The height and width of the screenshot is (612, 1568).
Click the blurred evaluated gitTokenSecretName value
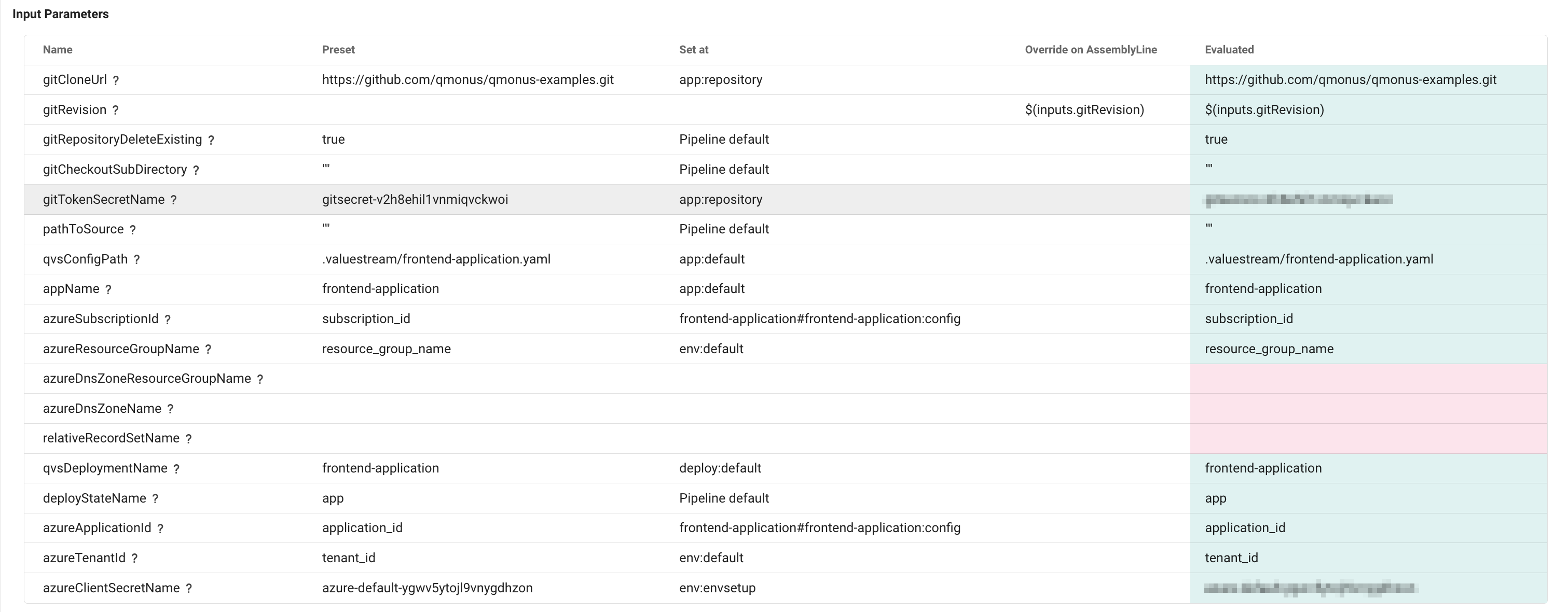[x=1298, y=200]
